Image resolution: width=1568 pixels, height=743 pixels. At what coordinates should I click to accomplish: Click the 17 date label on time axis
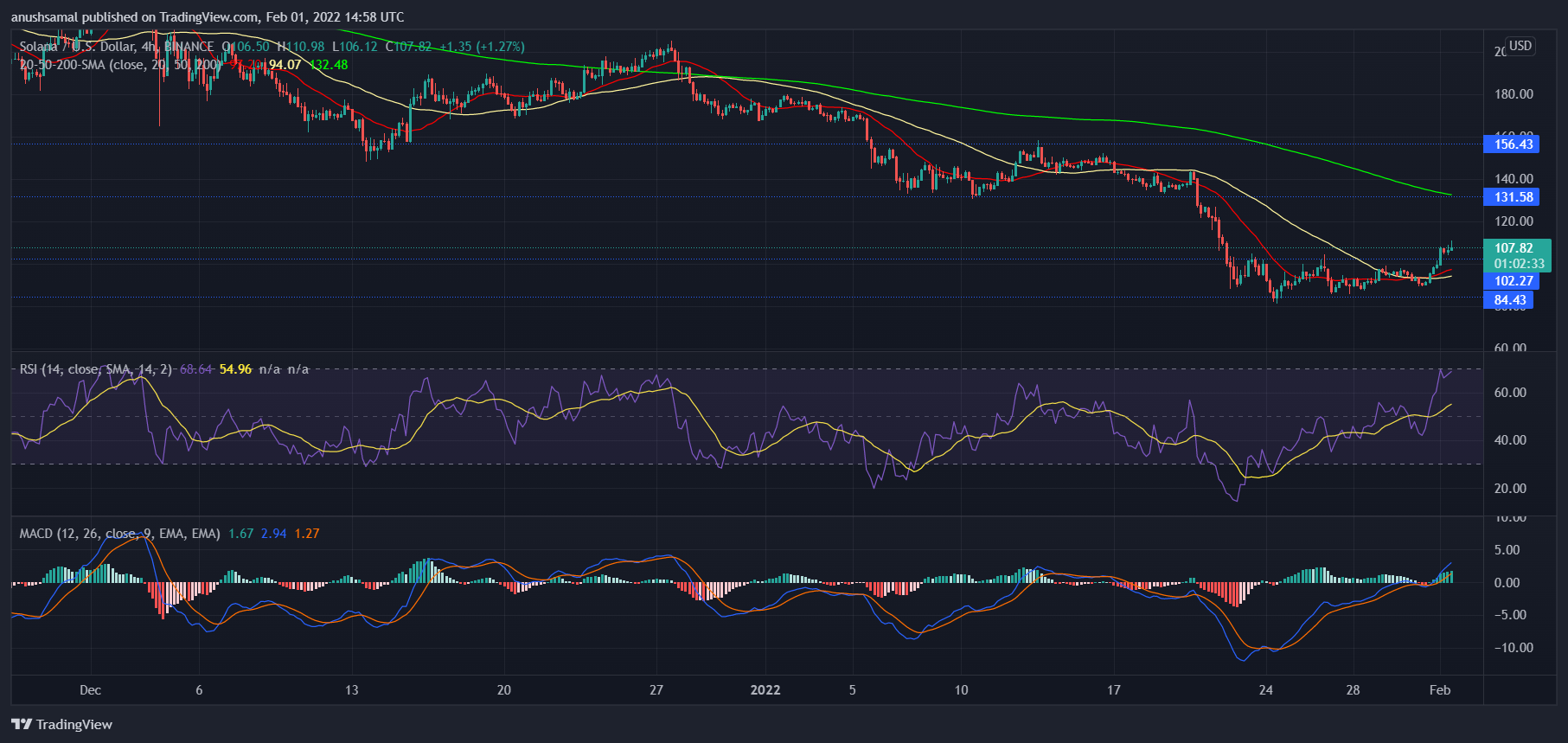pyautogui.click(x=1114, y=690)
